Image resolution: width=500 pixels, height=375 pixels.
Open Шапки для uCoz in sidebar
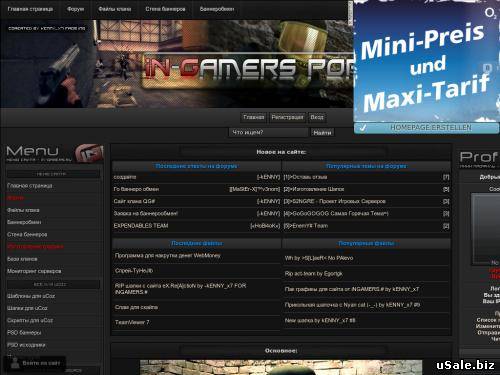tap(27, 308)
